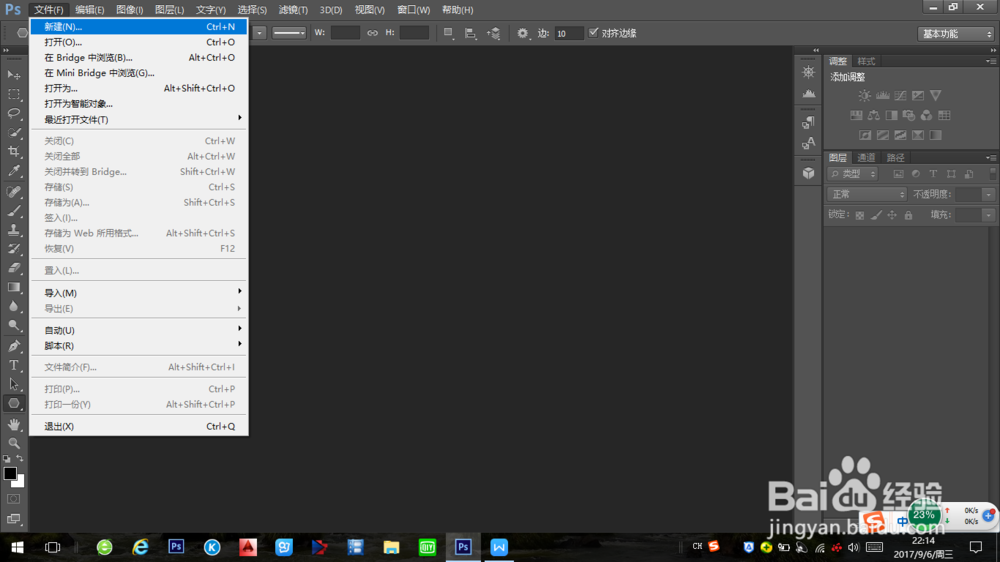
Task: Select the Clone Stamp tool
Action: coord(13,230)
